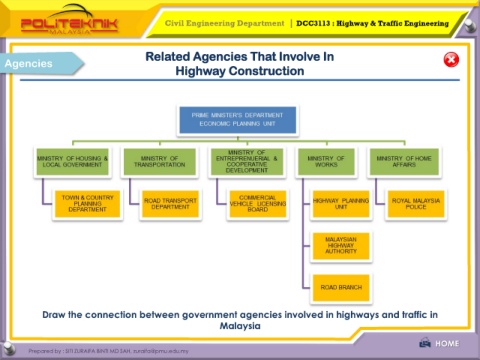Screen dimensions: 480x360
Task: Click the metal rivet icon at top right
Action: 470,26
